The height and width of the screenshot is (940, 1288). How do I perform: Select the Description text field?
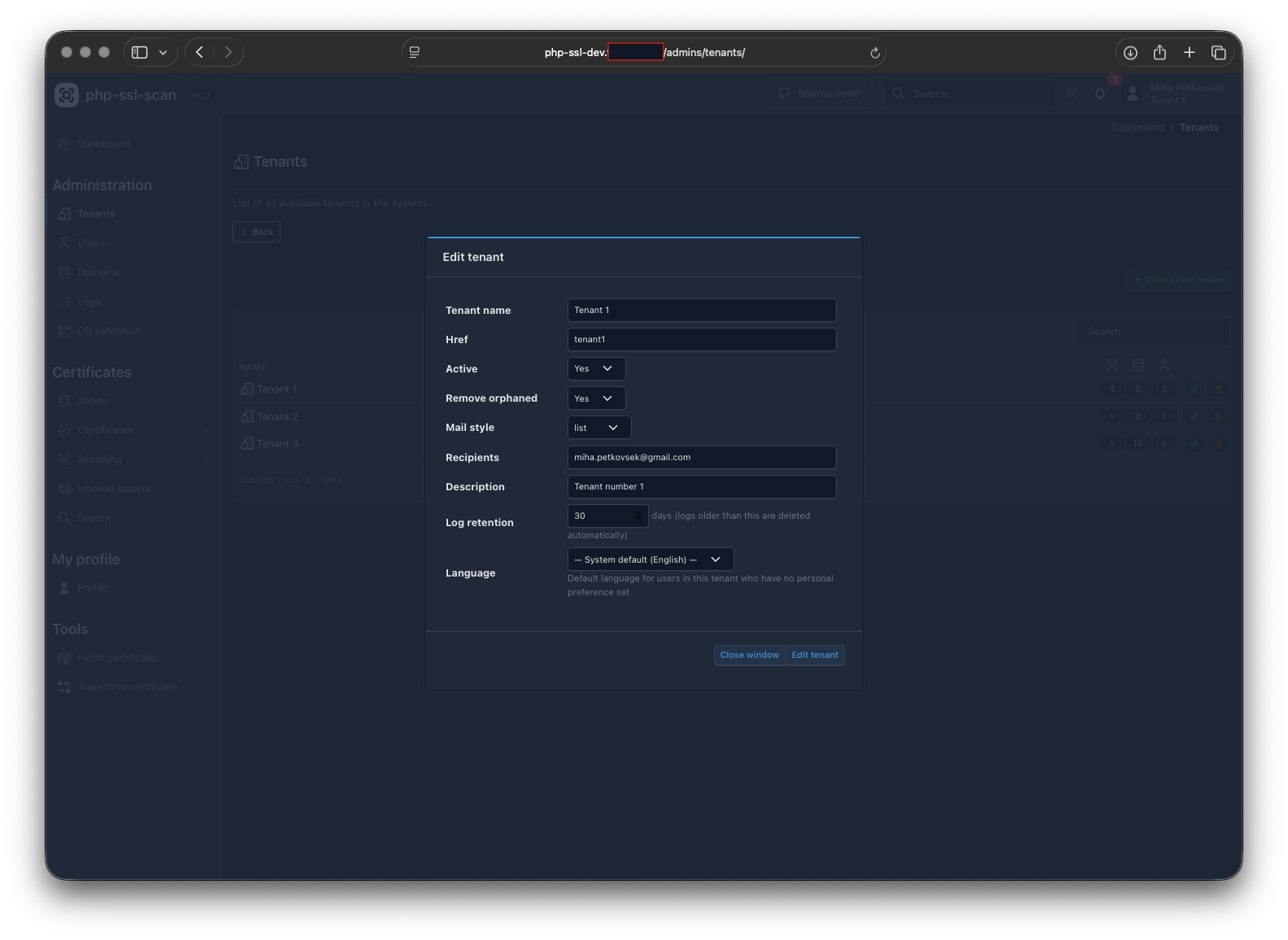(701, 487)
